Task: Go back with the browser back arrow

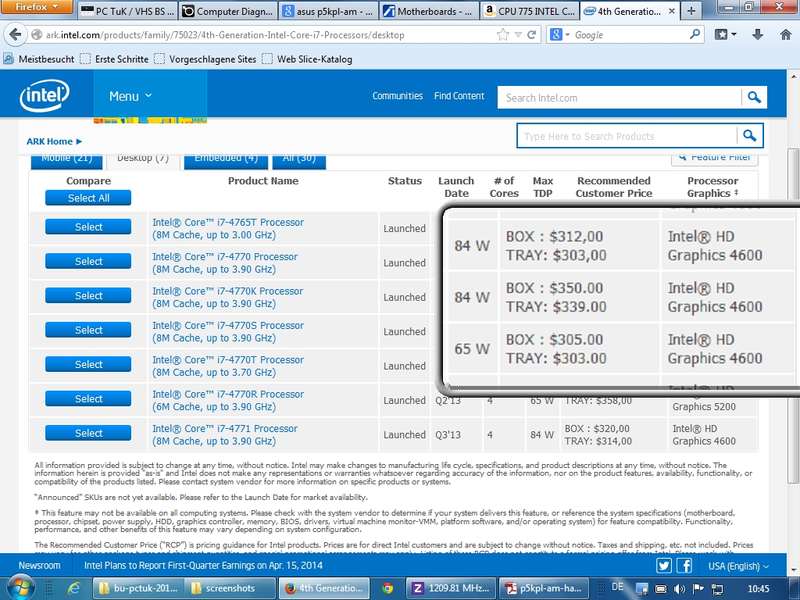Action: click(15, 35)
